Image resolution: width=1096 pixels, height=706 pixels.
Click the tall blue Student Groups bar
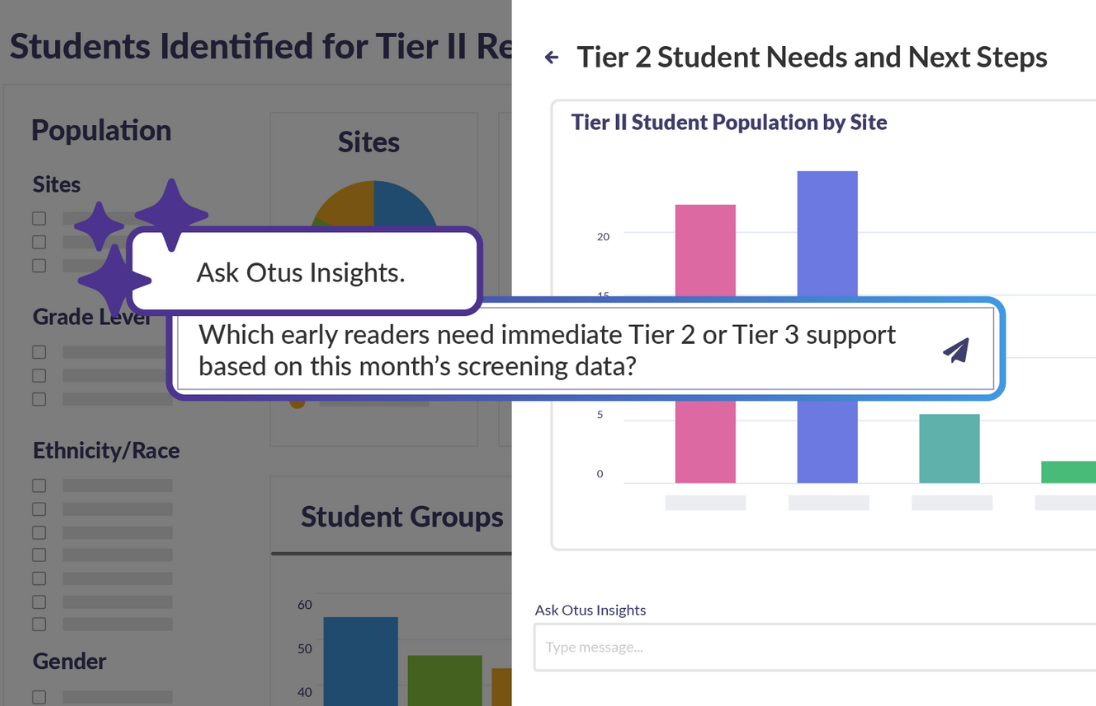(x=360, y=660)
